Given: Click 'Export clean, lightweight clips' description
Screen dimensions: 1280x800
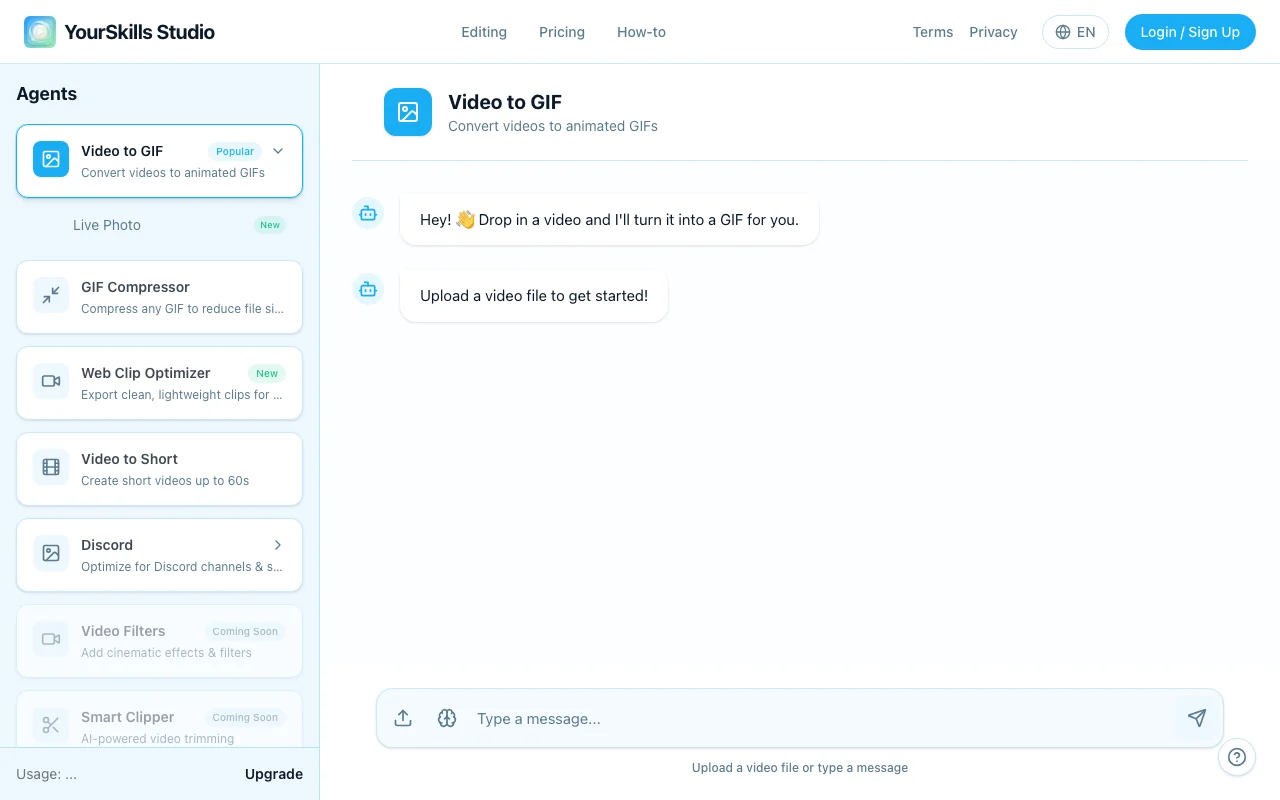Looking at the screenshot, I should (182, 395).
